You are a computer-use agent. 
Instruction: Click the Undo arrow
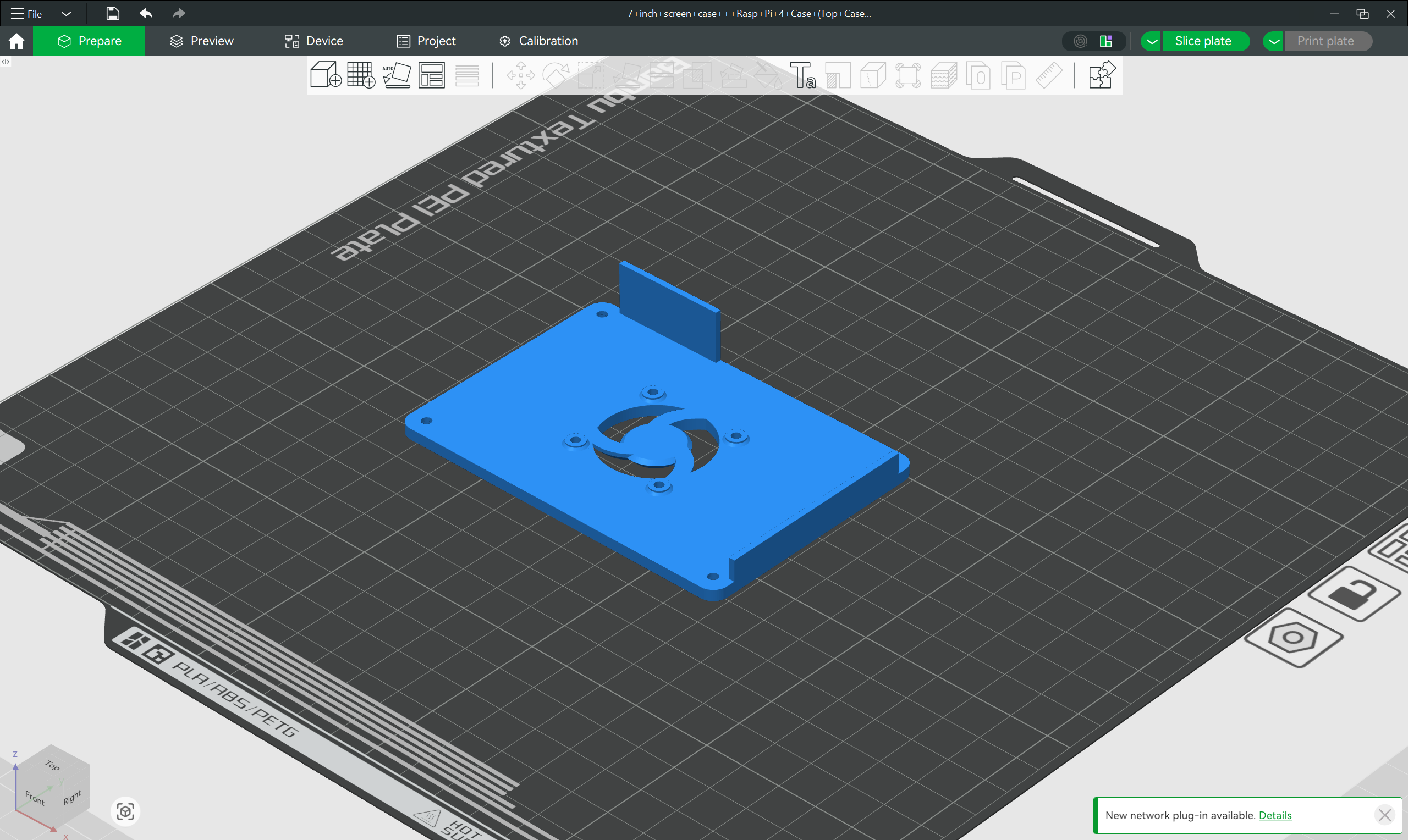(x=146, y=13)
